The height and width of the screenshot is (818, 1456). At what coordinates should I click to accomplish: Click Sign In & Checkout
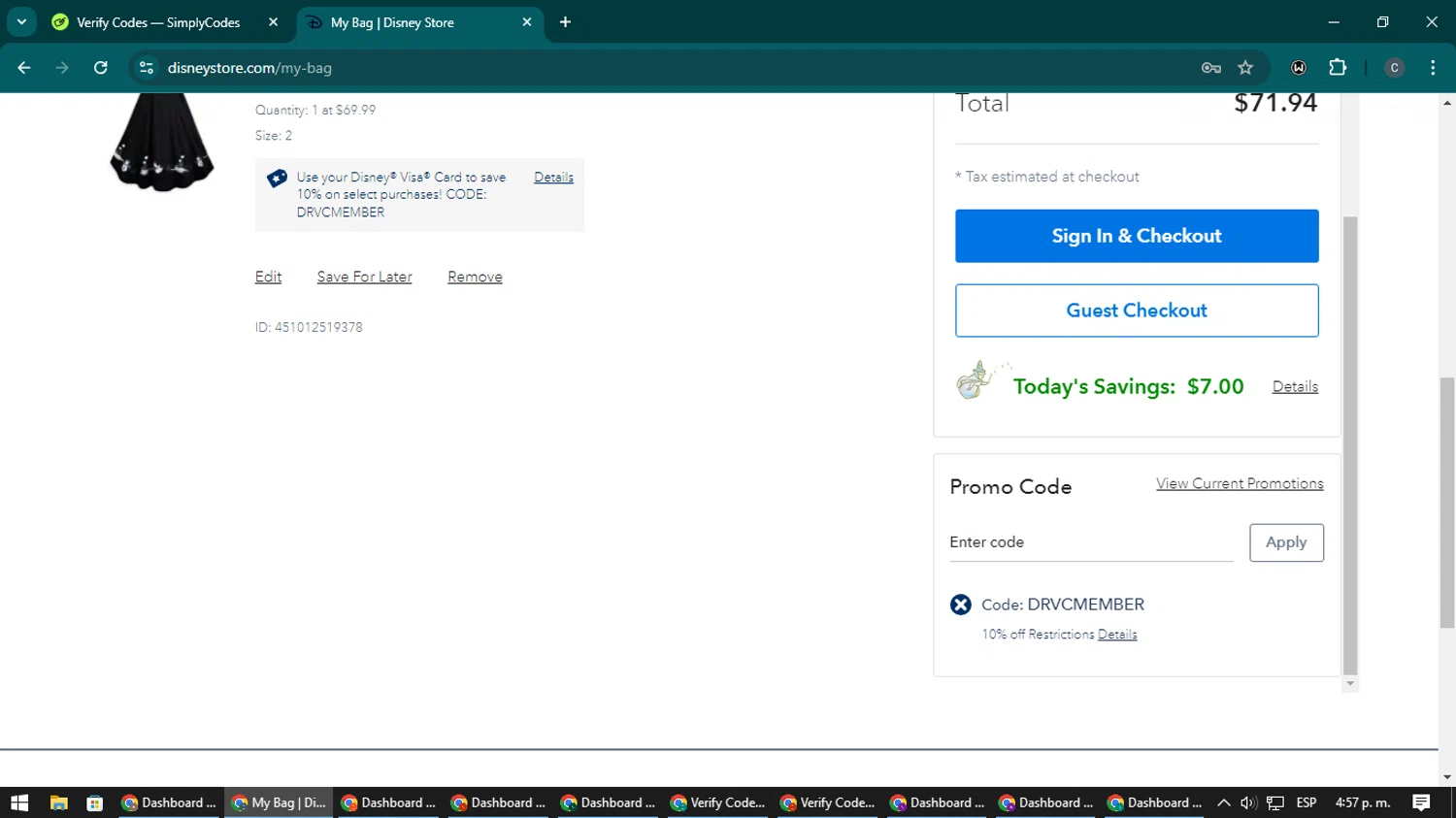point(1137,236)
